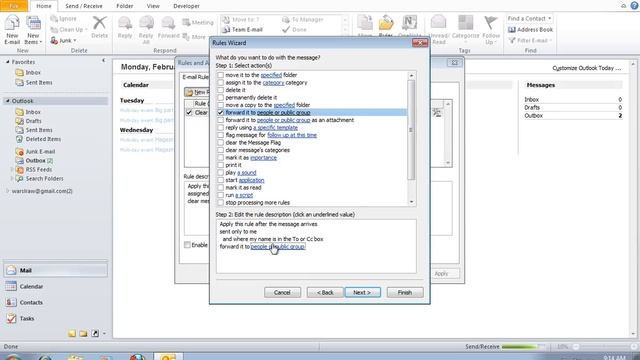Select the Done quick step
Screen dimensions: 640x360
click(295, 30)
